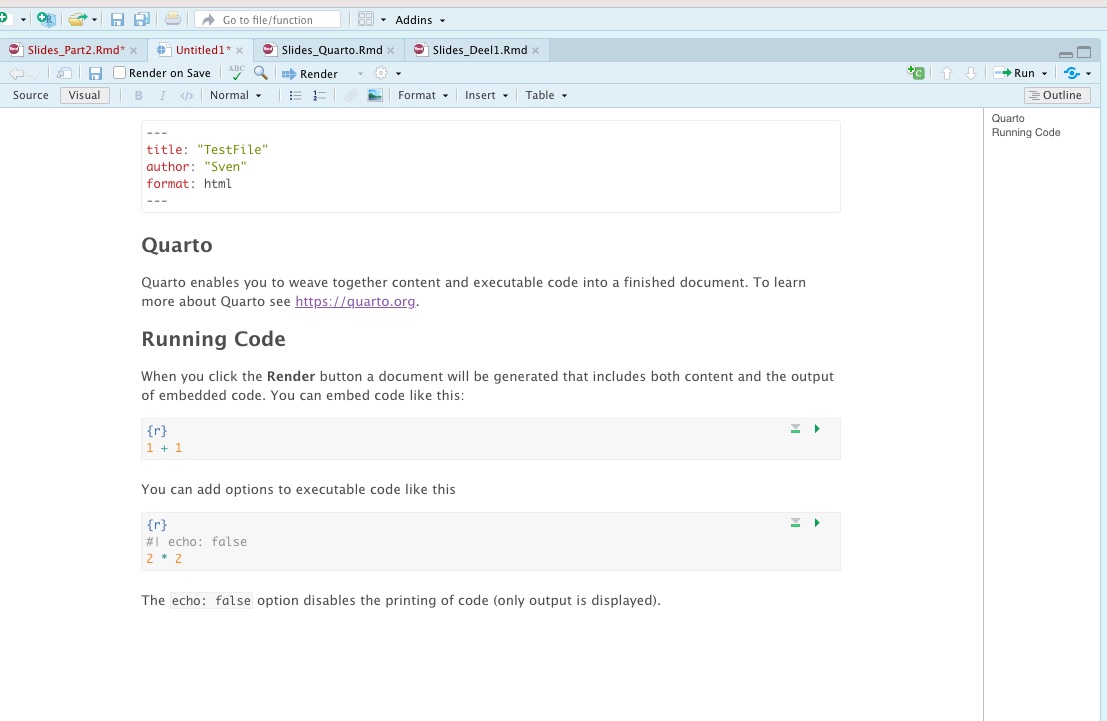This screenshot has height=721, width=1107.
Task: Go forward to next source location
Action: pos(33,73)
